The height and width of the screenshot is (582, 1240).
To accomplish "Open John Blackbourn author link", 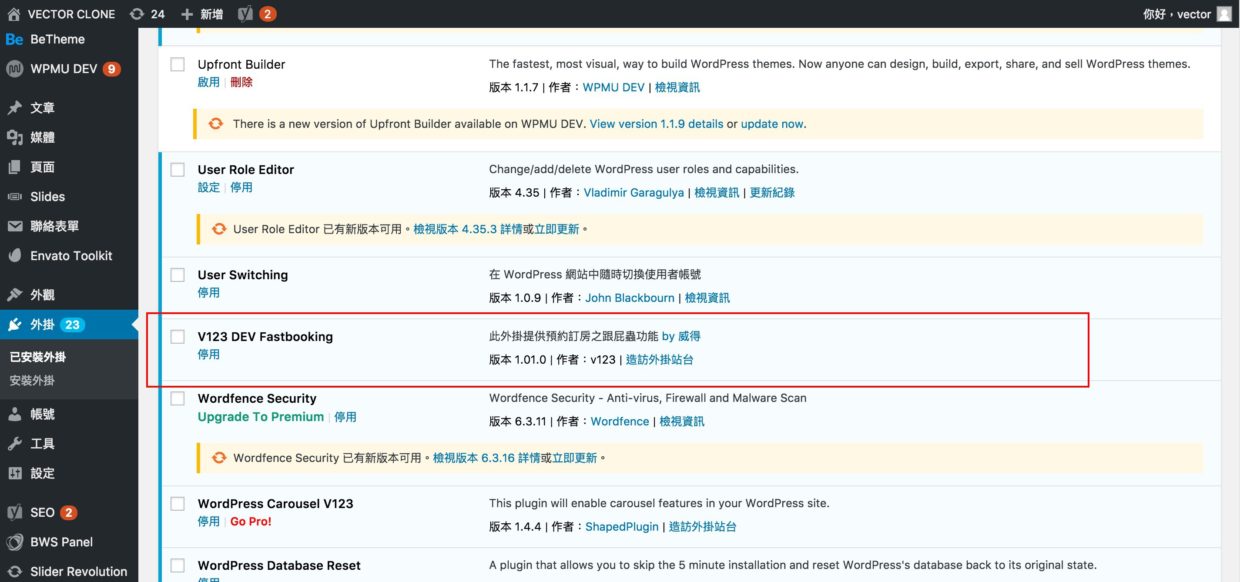I will tap(631, 298).
